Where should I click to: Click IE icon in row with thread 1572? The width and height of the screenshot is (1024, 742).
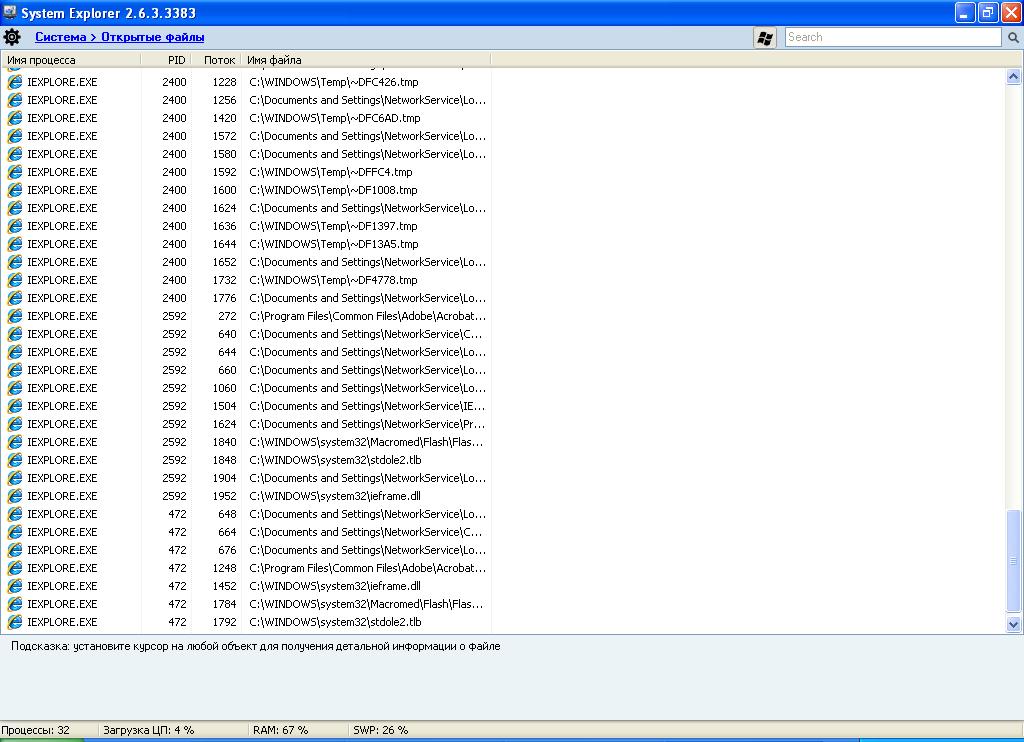click(x=14, y=136)
